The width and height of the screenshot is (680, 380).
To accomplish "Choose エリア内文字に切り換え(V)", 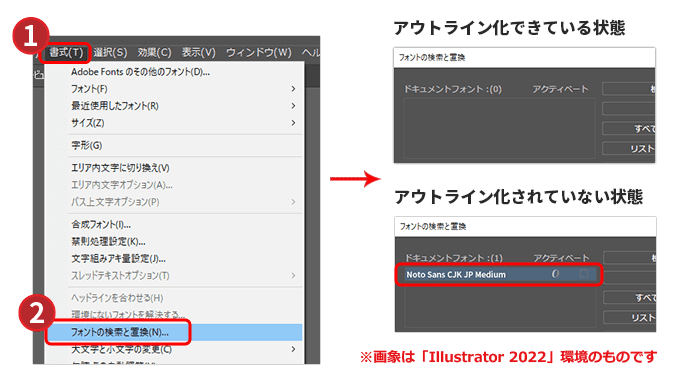I will point(173,168).
